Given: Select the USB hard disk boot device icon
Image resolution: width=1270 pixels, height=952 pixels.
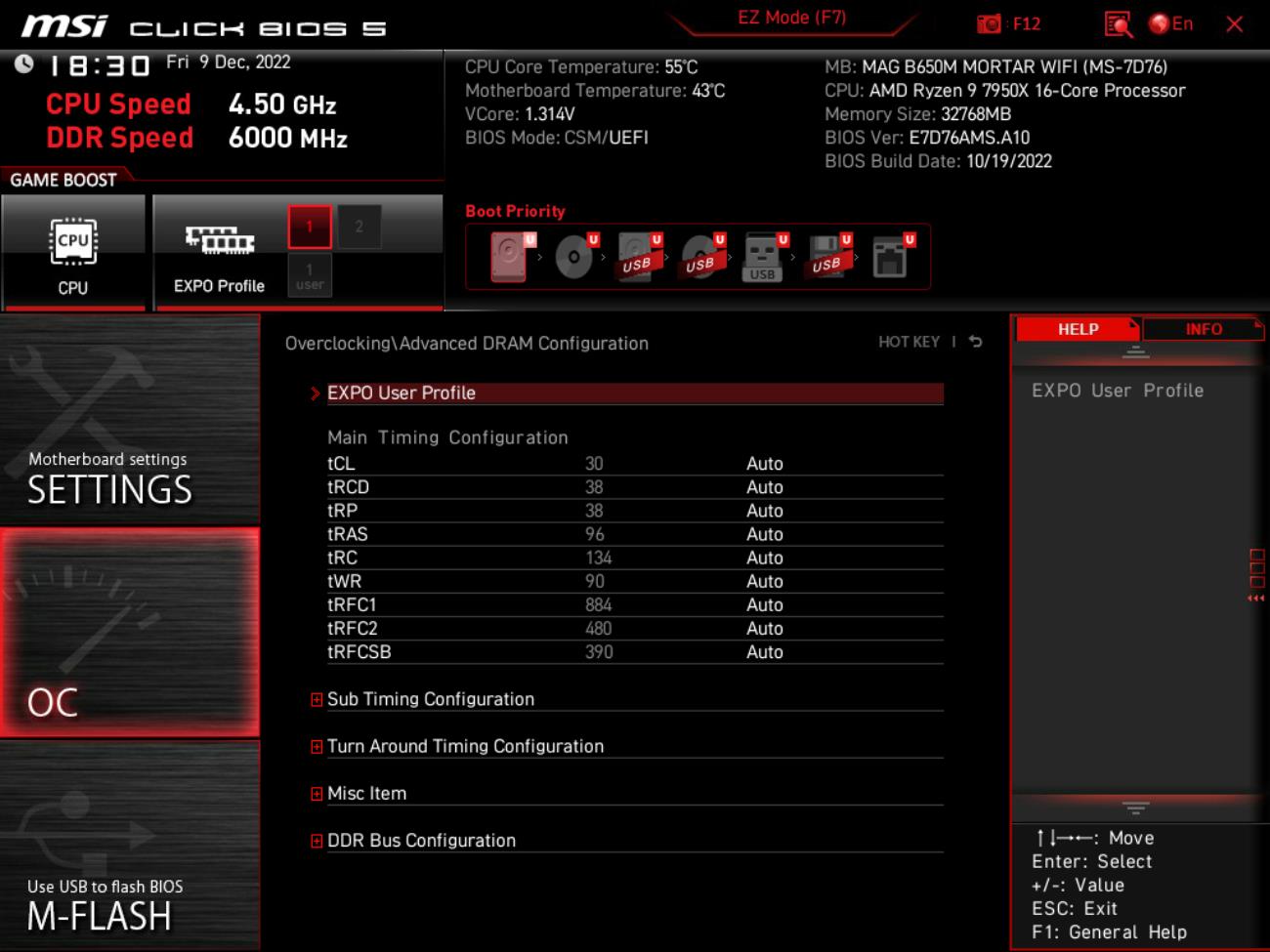Looking at the screenshot, I should 638,257.
